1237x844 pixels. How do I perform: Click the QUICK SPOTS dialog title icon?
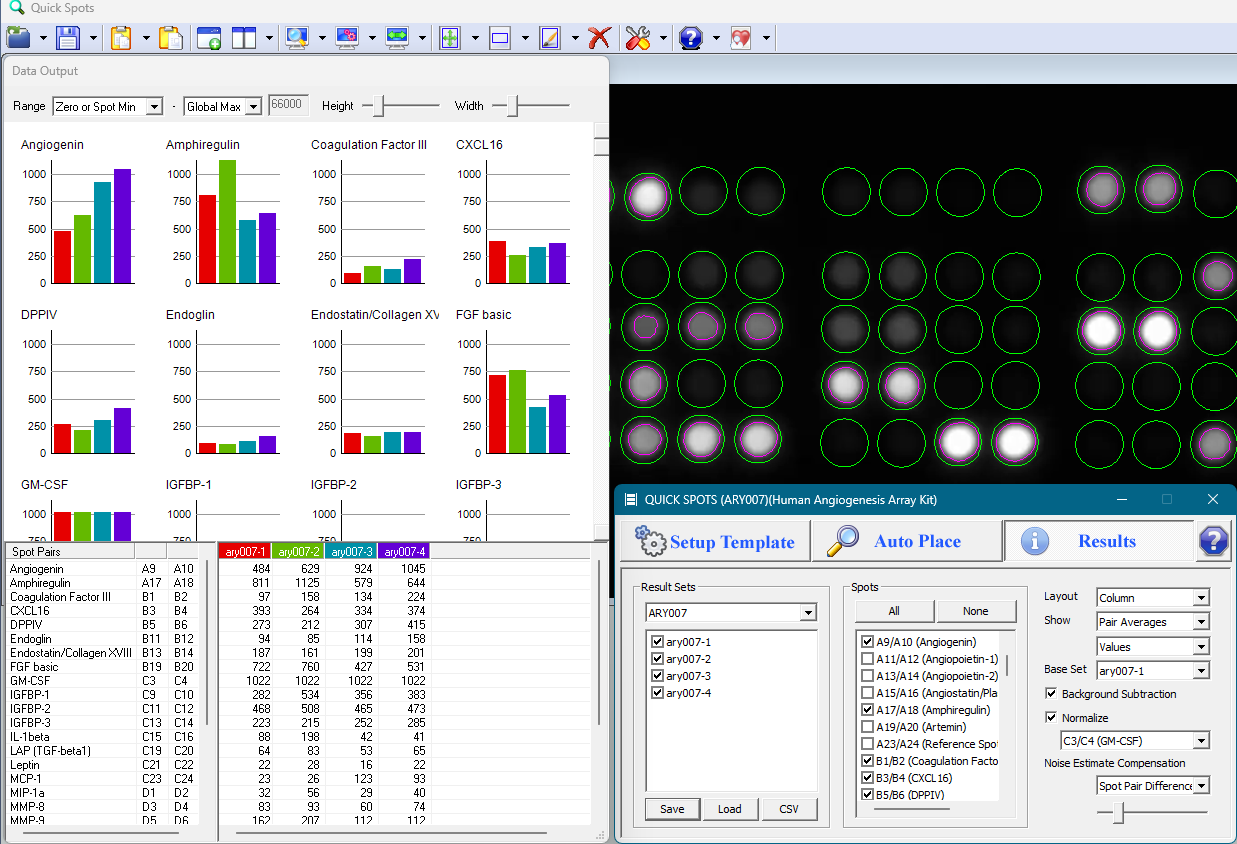coord(630,499)
